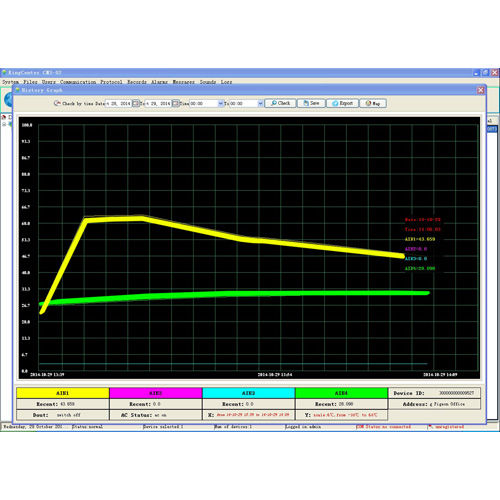Image resolution: width=500 pixels, height=500 pixels.
Task: Click the graph start time label 13:39
Action: click(x=47, y=375)
